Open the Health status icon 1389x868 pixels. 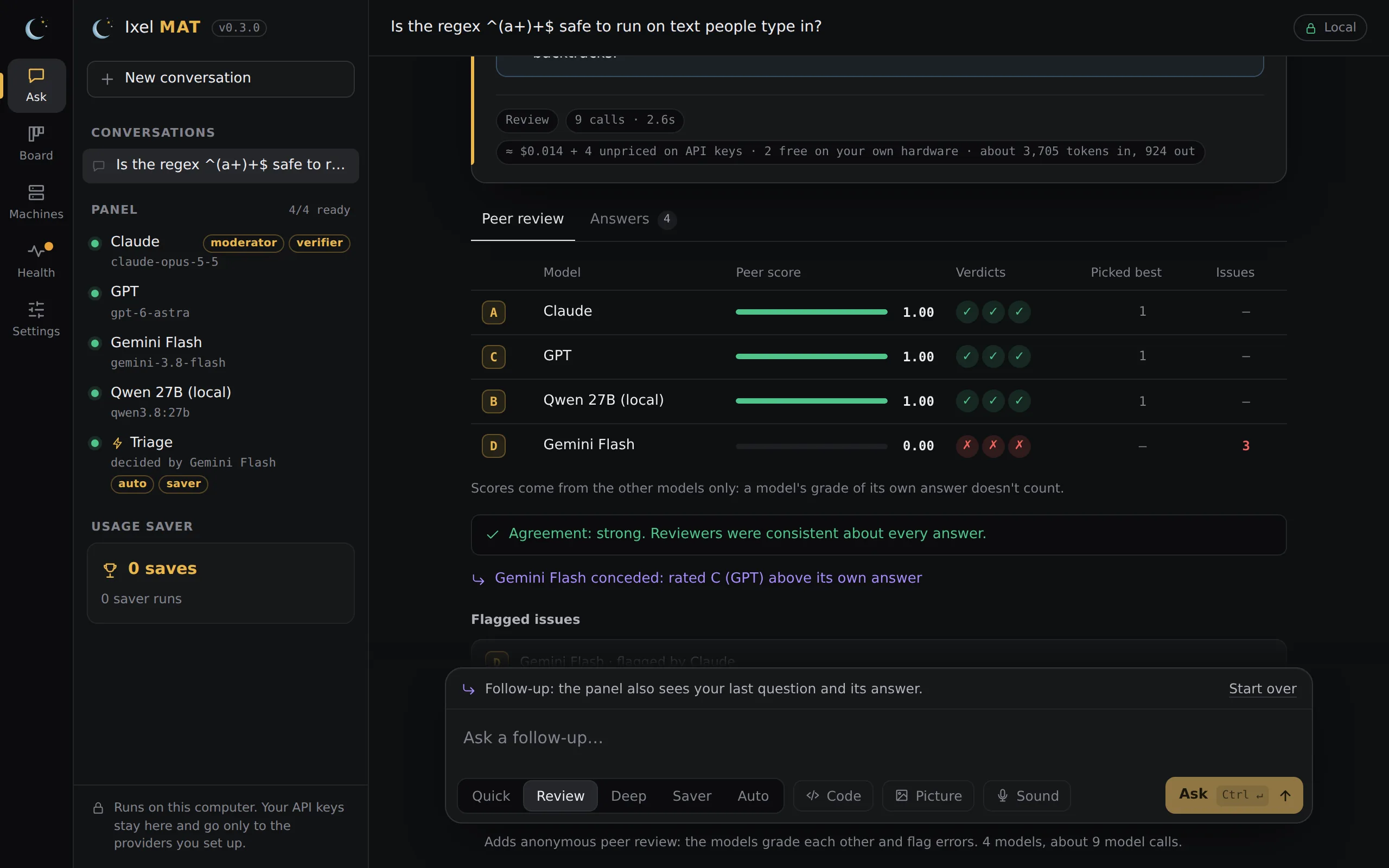(x=36, y=251)
